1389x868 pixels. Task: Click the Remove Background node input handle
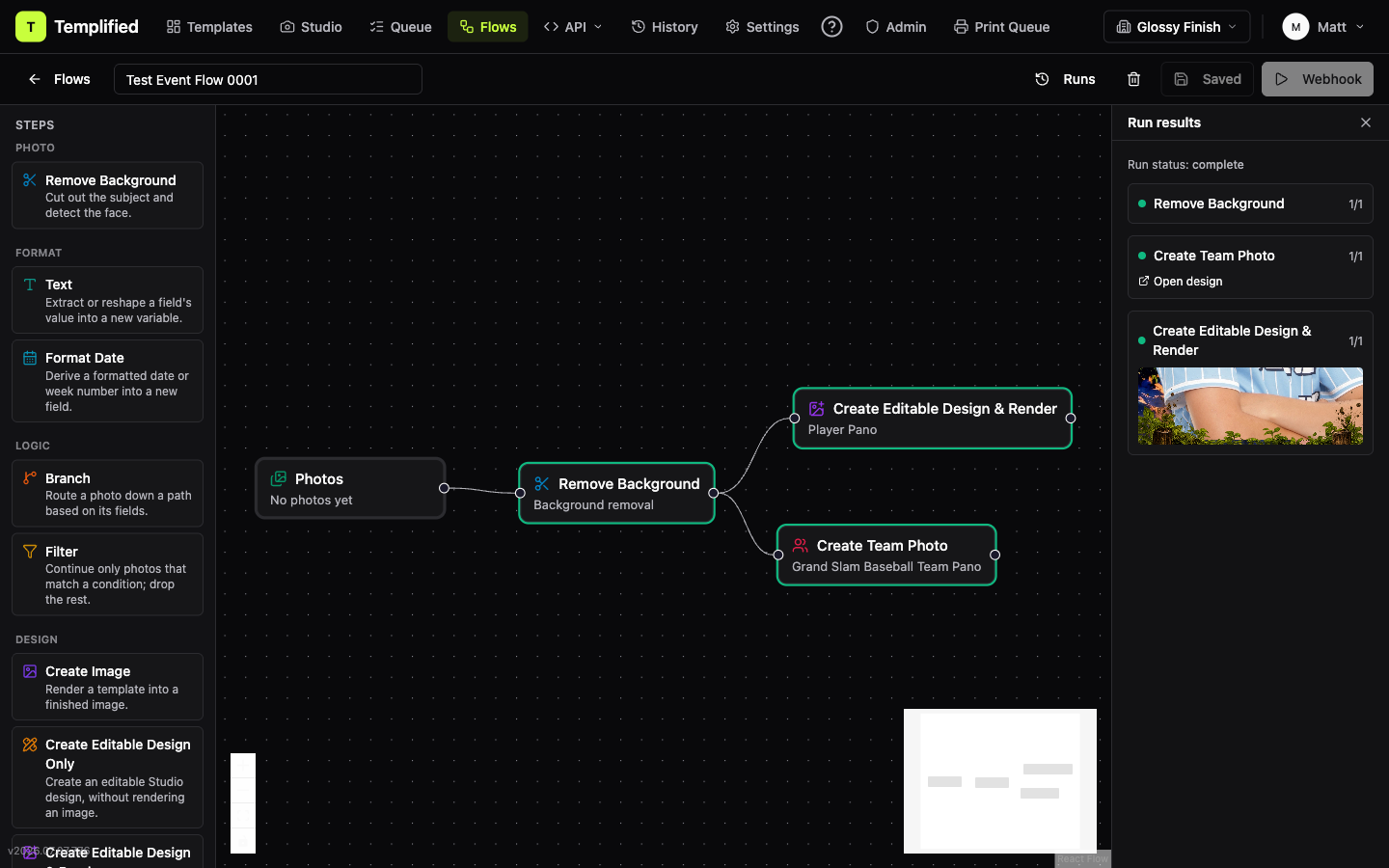click(x=520, y=493)
